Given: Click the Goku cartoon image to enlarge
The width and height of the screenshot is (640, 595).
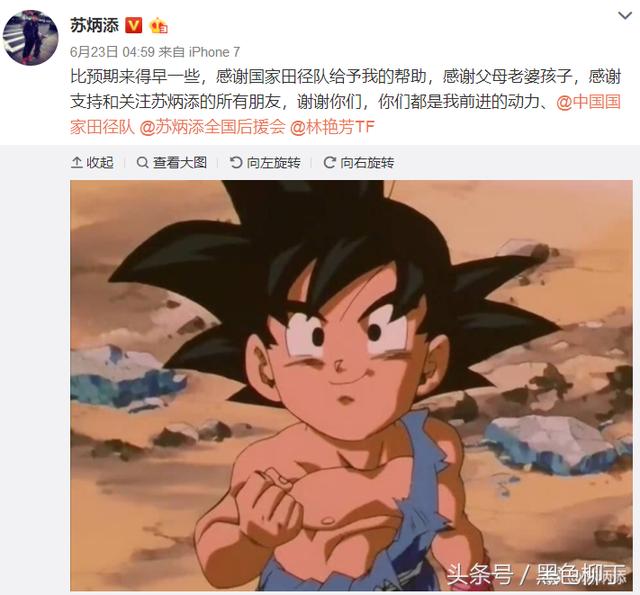Looking at the screenshot, I should click(351, 385).
